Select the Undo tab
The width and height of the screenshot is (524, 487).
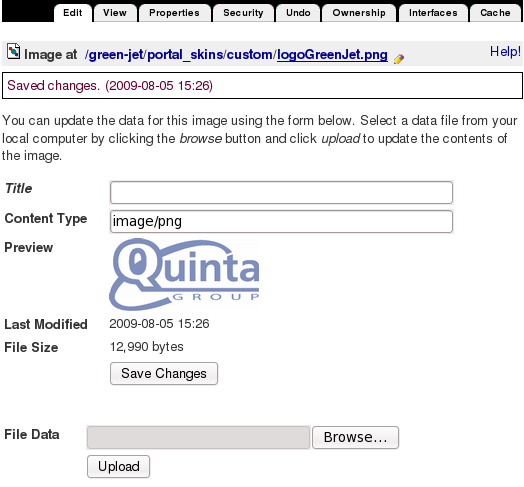(298, 13)
